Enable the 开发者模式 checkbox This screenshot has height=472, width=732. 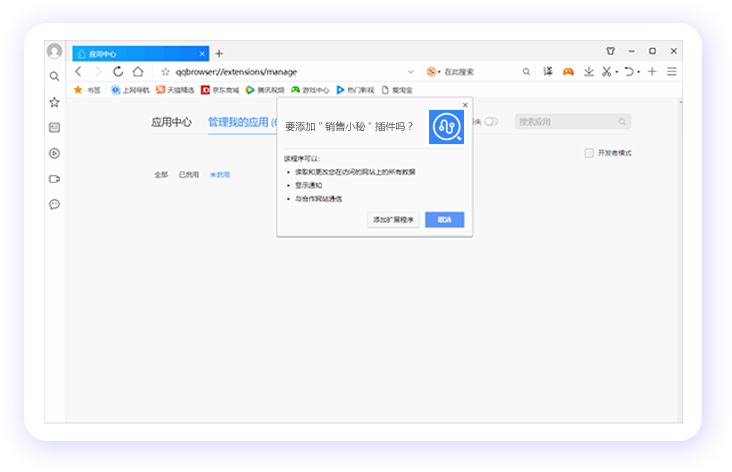(589, 153)
